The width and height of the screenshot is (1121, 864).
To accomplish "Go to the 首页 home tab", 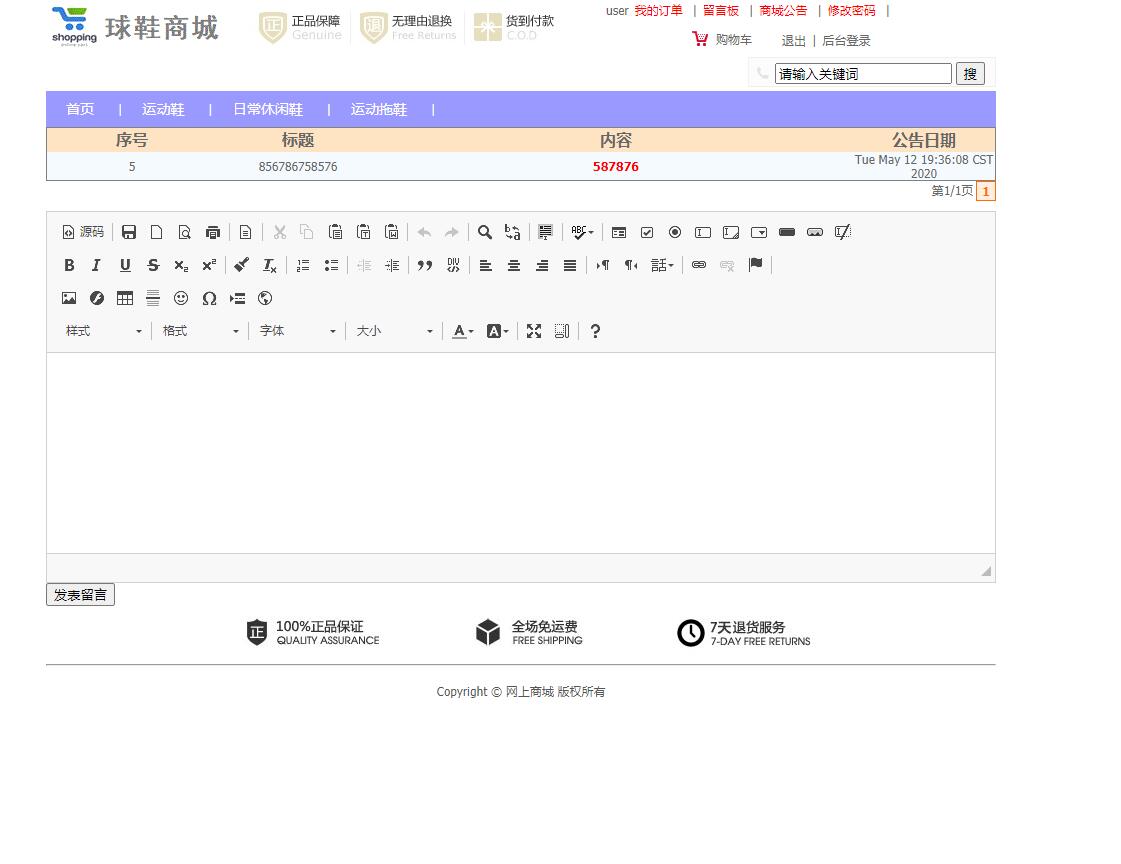I will (80, 110).
